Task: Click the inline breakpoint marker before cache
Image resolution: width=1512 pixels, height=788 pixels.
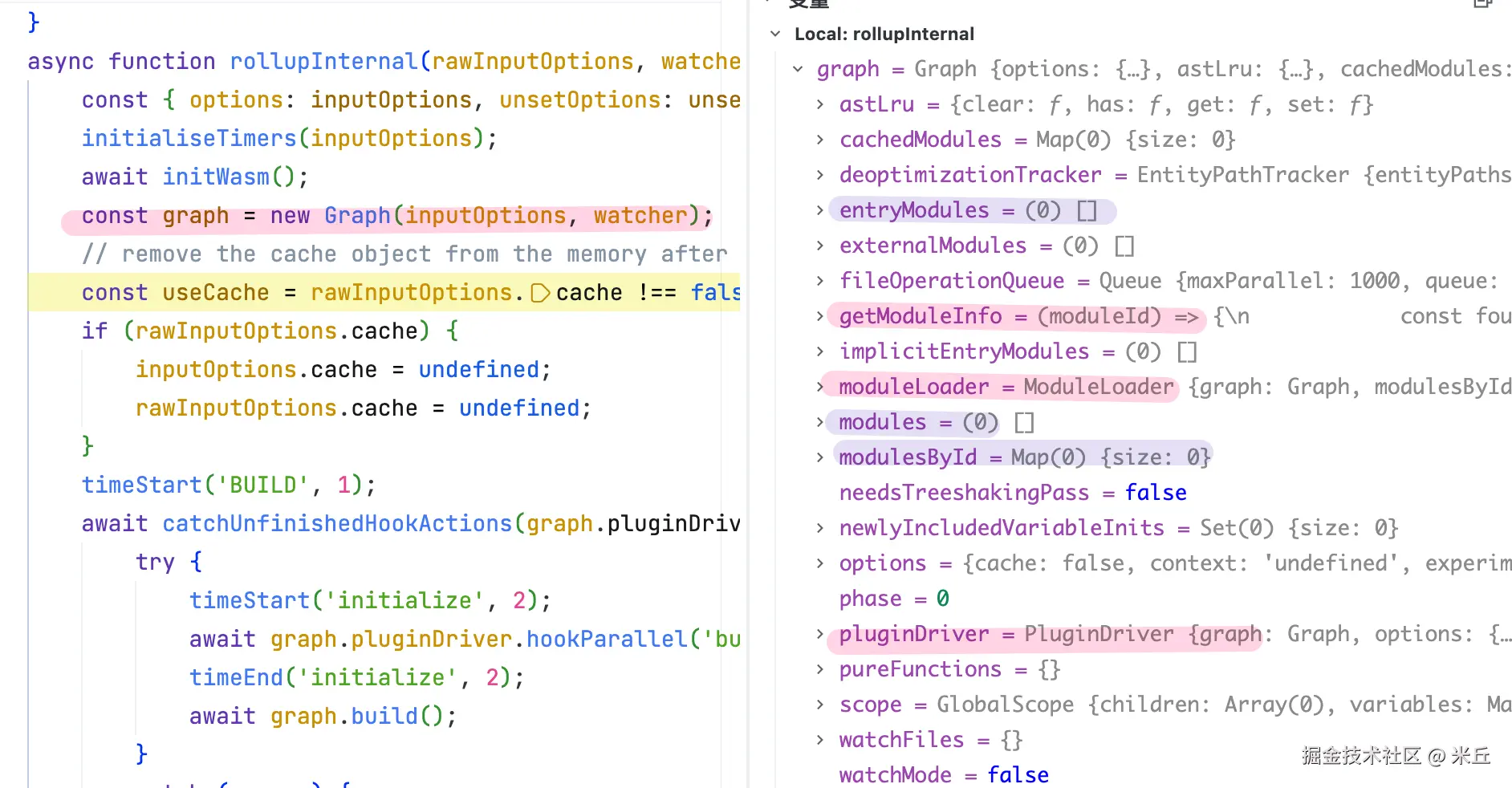Action: click(540, 293)
